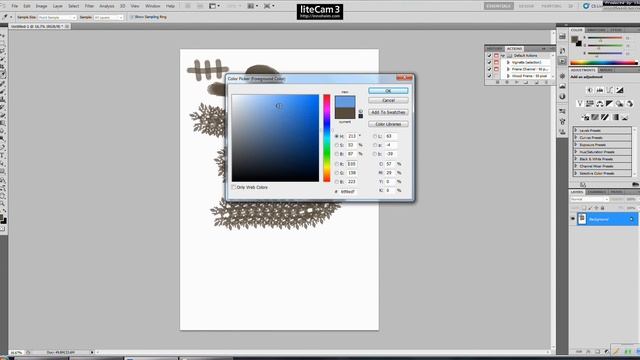Hide the Background layer eye icon
The image size is (640, 360).
tap(573, 219)
